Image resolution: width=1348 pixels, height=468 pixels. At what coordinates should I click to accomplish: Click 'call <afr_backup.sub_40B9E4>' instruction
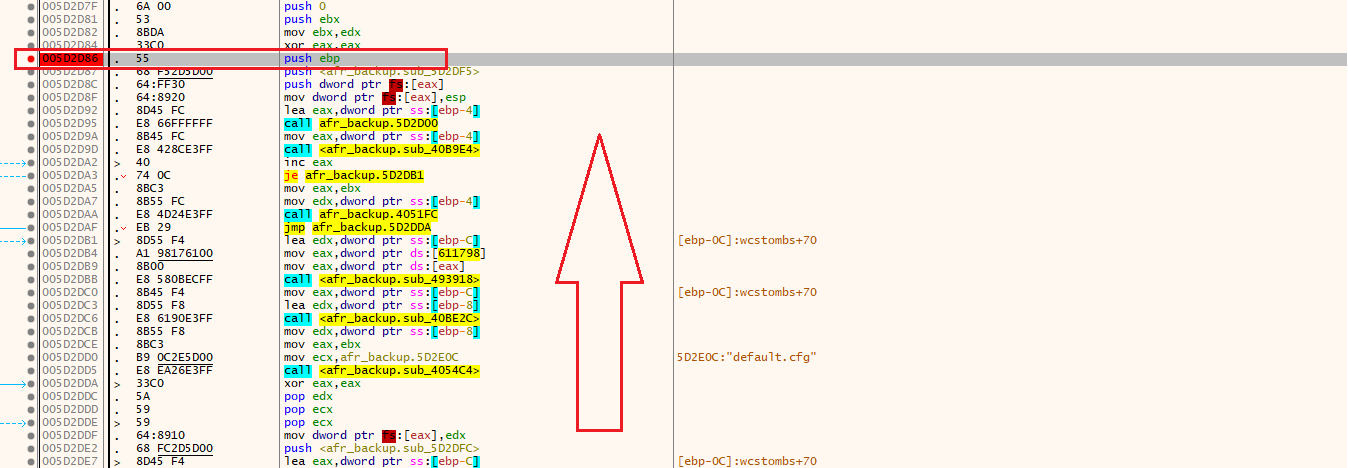tap(382, 150)
